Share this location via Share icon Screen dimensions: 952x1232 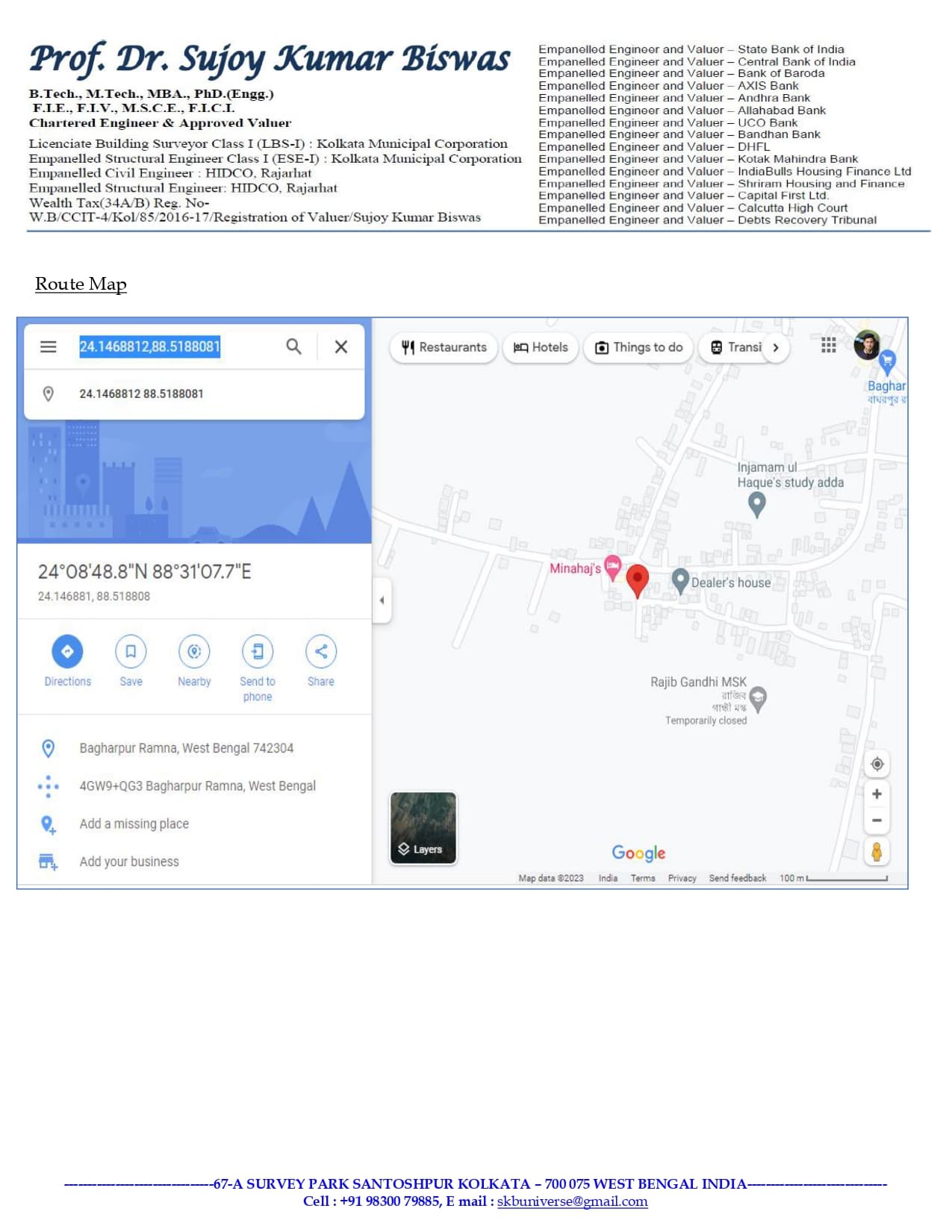[x=321, y=651]
